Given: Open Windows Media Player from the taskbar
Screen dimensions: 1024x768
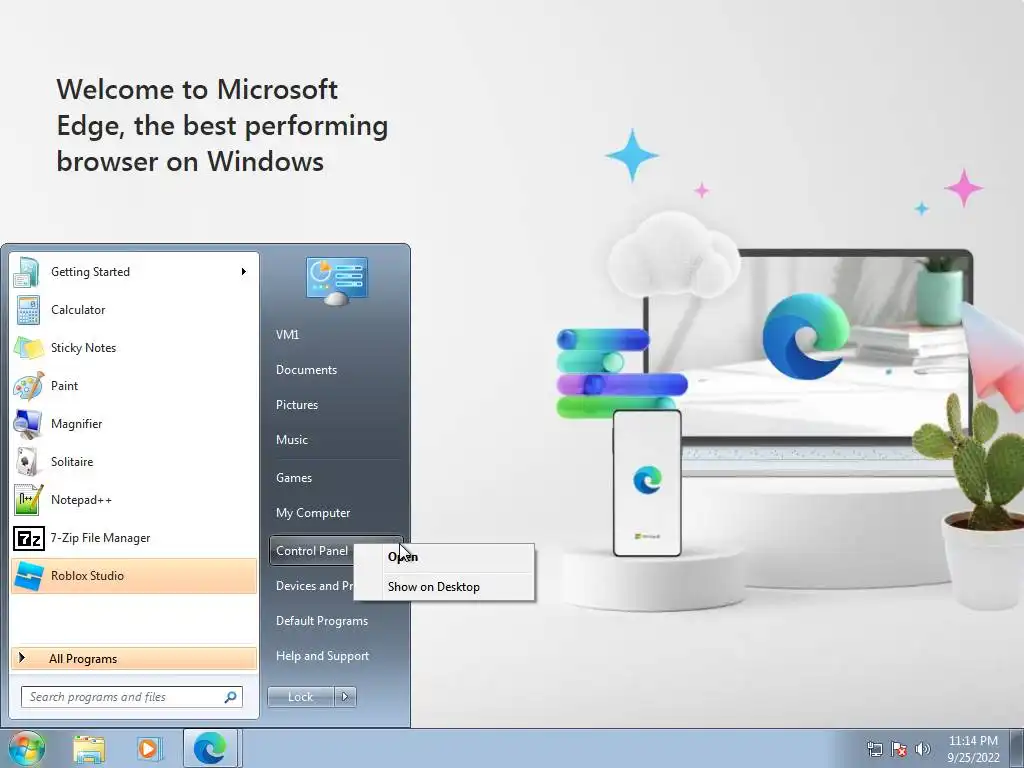Looking at the screenshot, I should [149, 749].
